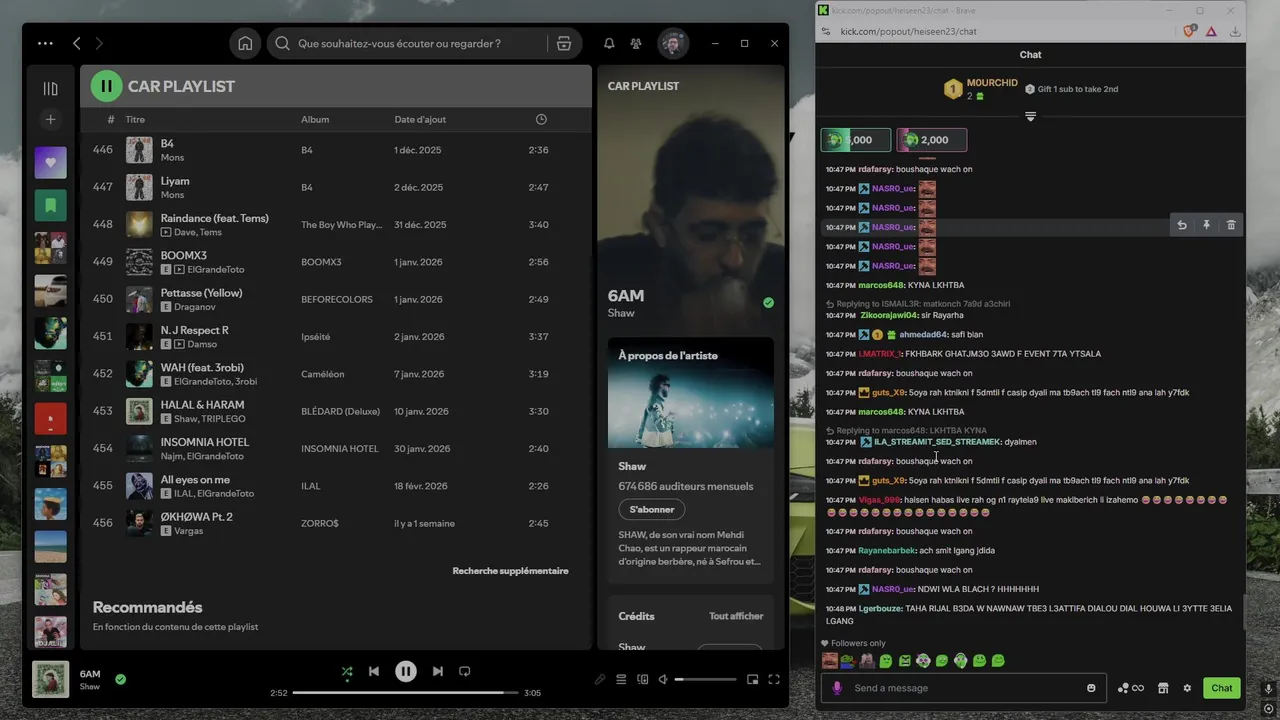The height and width of the screenshot is (720, 1280).
Task: Sort tracks by Titre column
Action: point(135,119)
